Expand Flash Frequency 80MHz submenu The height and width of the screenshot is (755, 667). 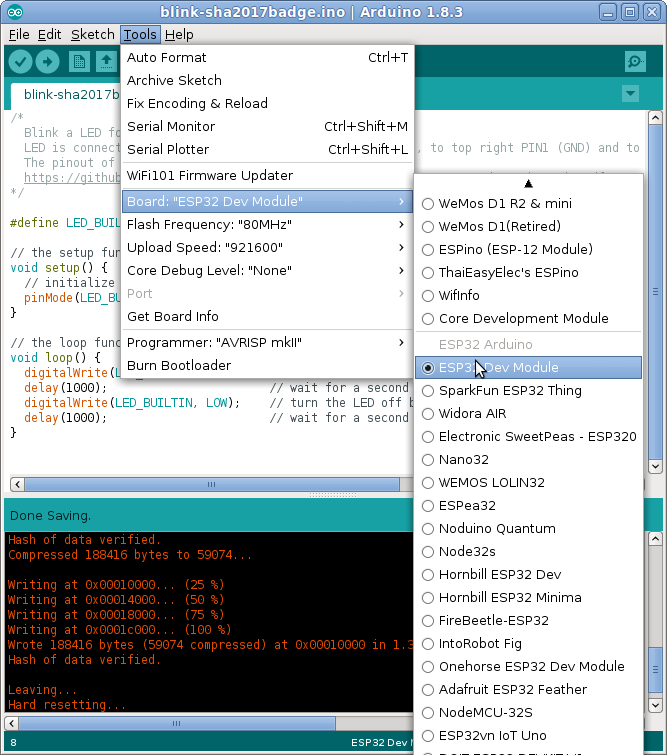tap(267, 224)
